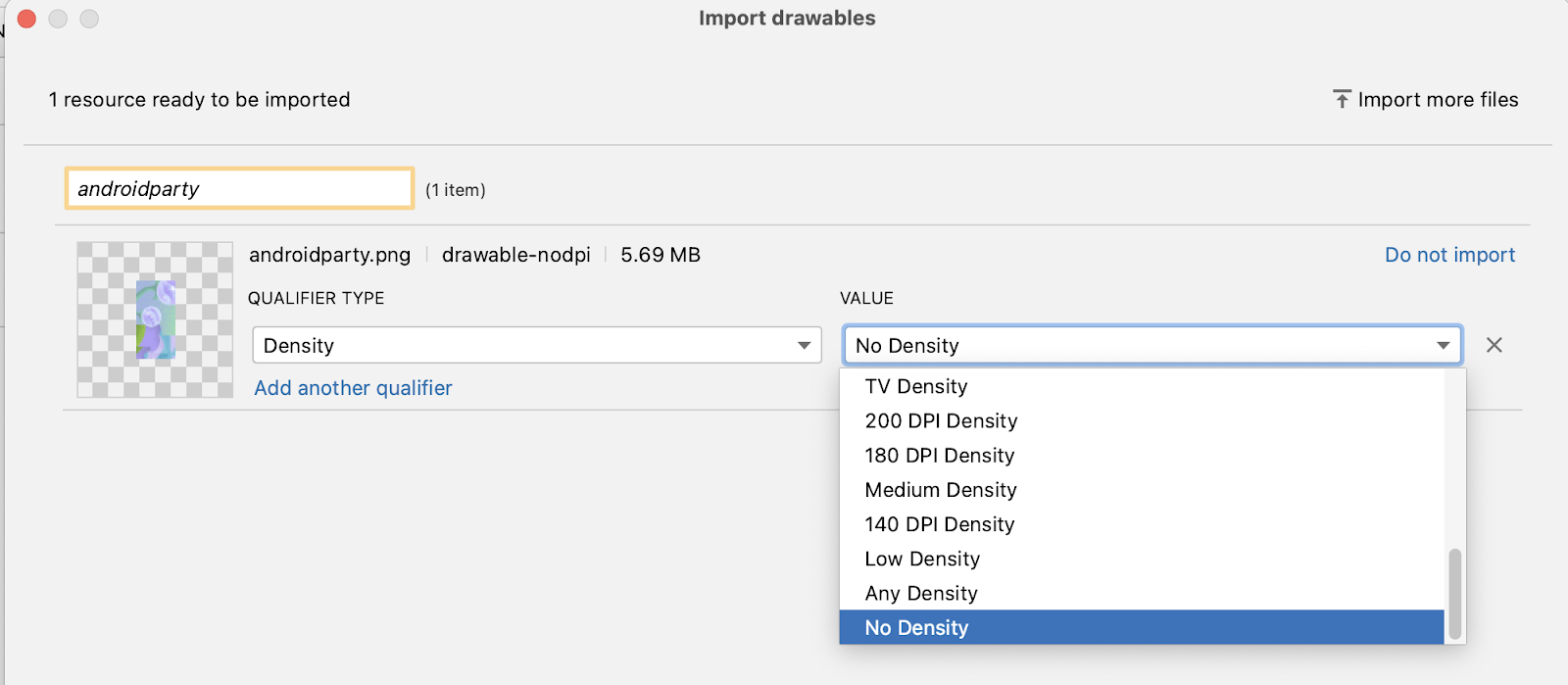1568x685 pixels.
Task: Select Low Density from dropdown list
Action: click(921, 559)
